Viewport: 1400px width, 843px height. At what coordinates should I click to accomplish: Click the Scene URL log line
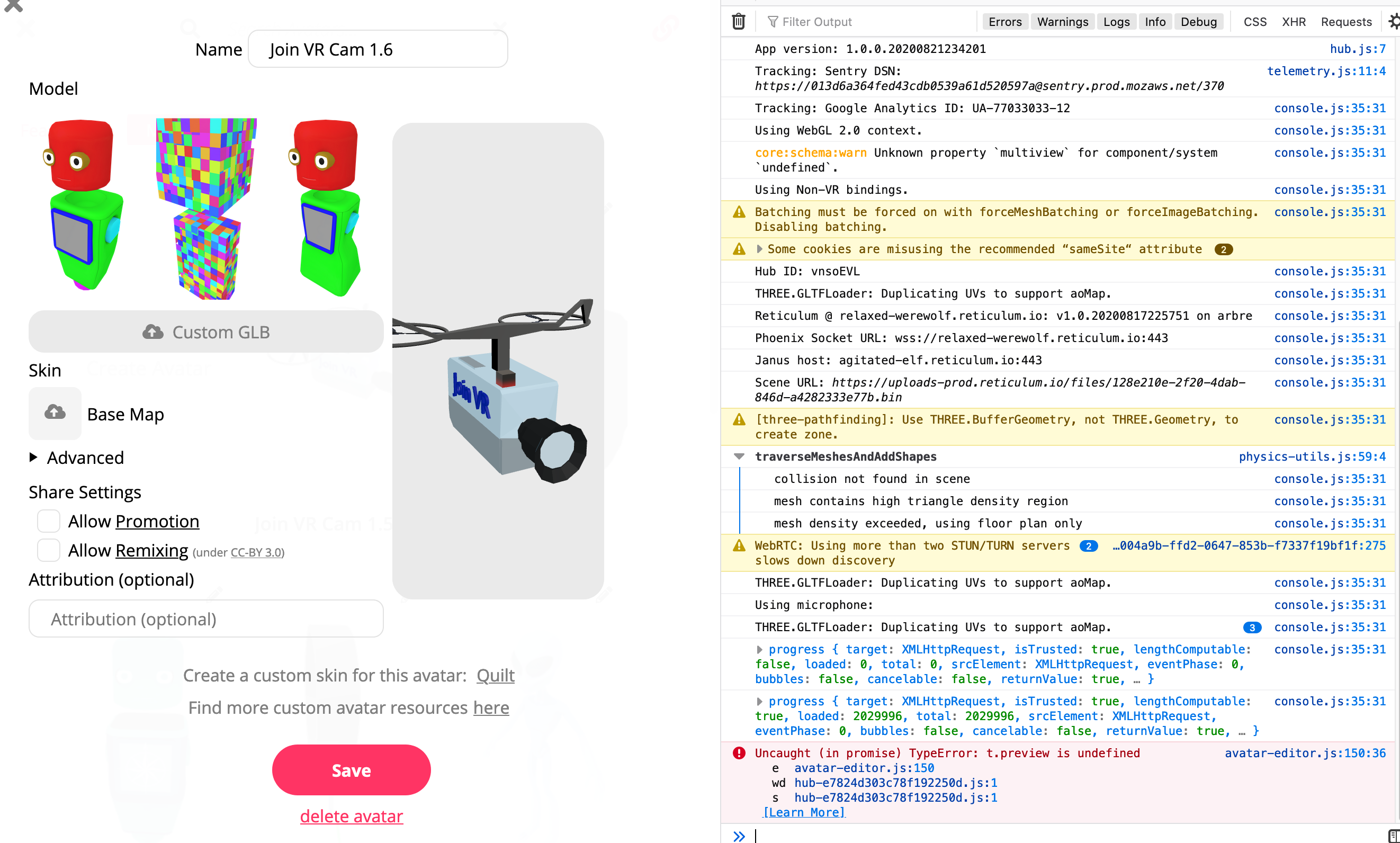point(1000,390)
